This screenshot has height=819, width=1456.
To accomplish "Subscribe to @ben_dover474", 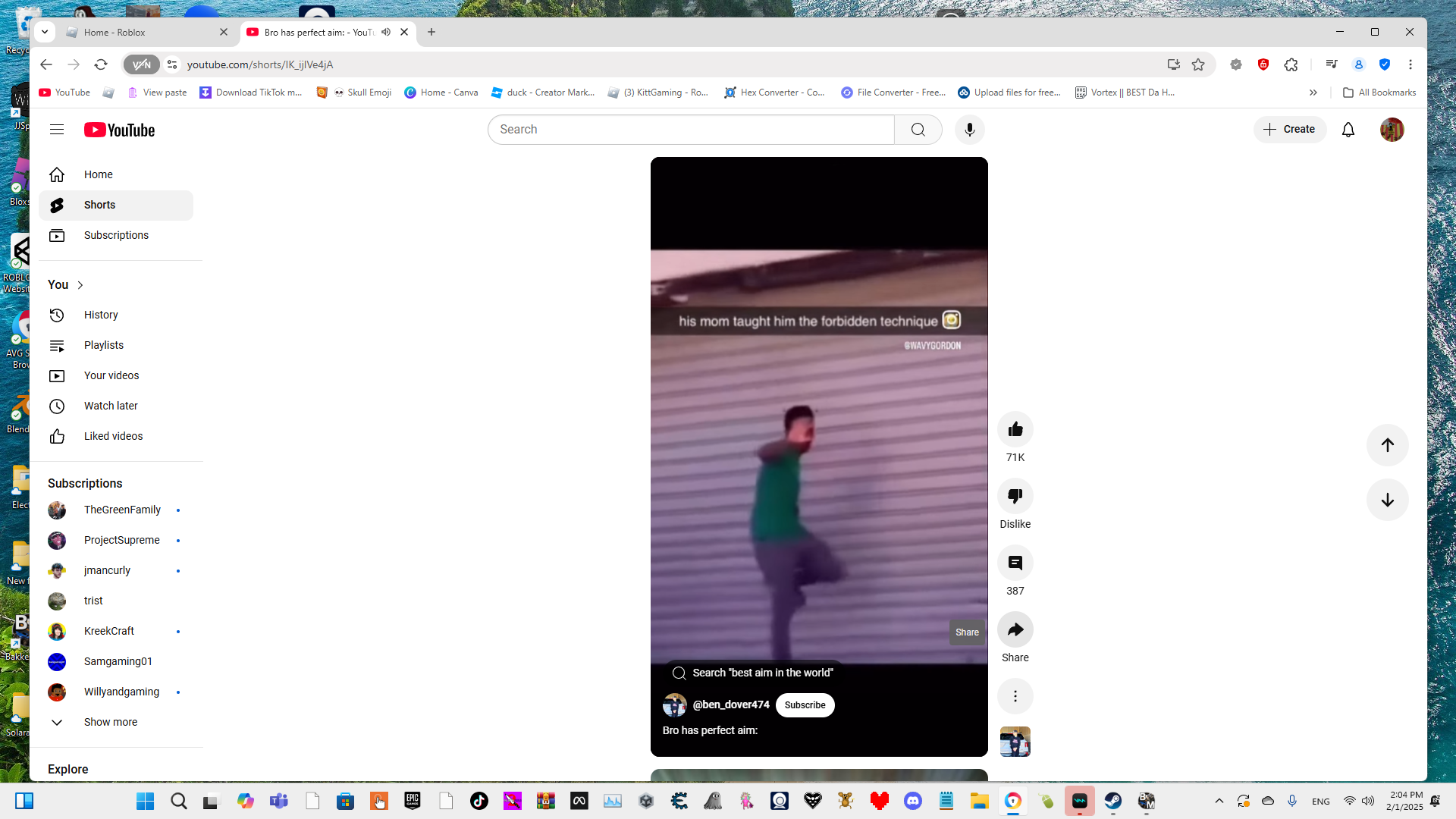I will [x=805, y=705].
